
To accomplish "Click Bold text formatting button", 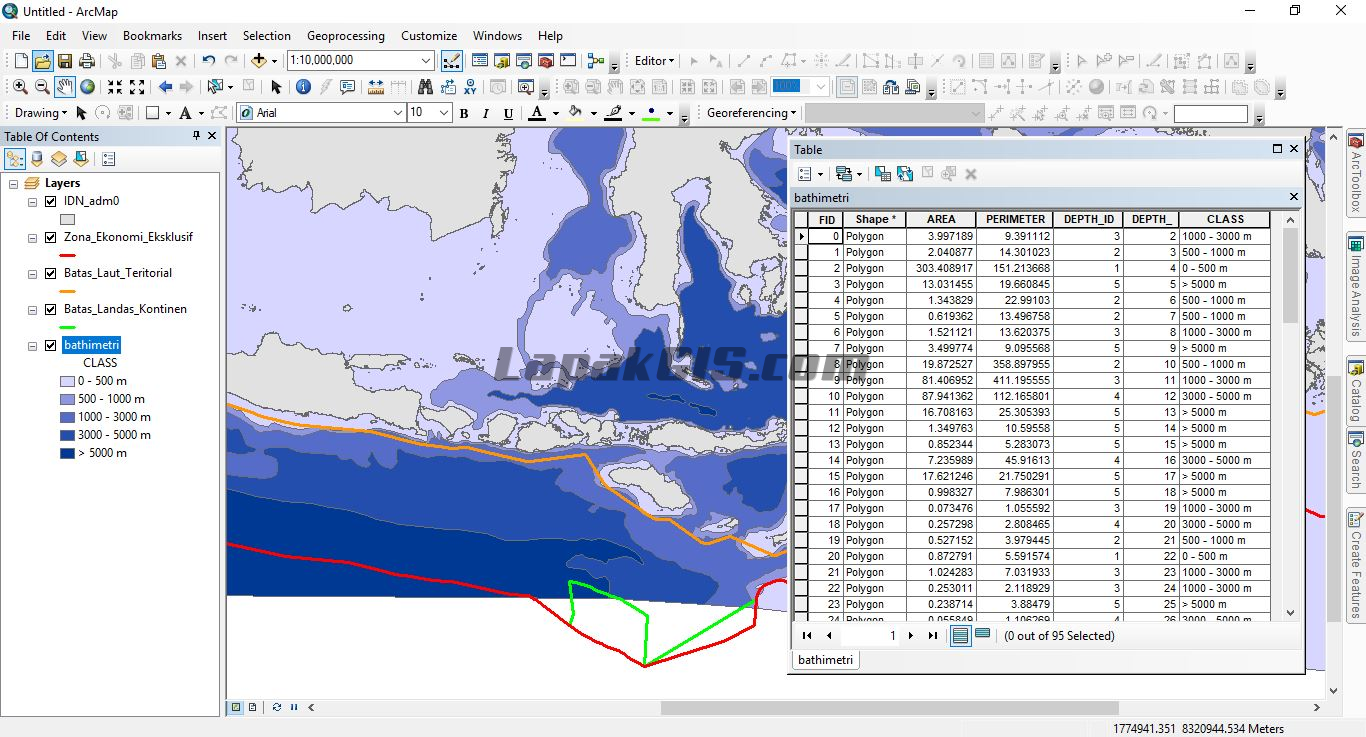I will pos(464,113).
